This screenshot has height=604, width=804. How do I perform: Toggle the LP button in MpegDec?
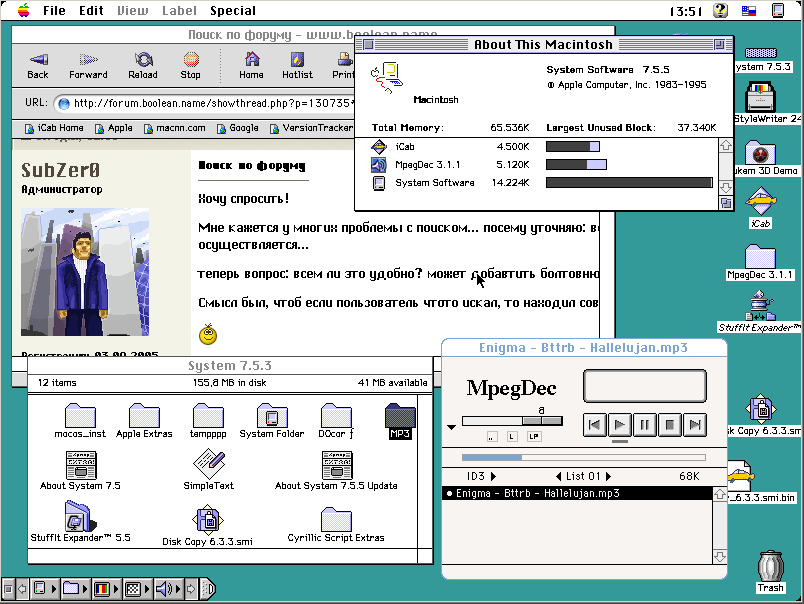point(533,437)
